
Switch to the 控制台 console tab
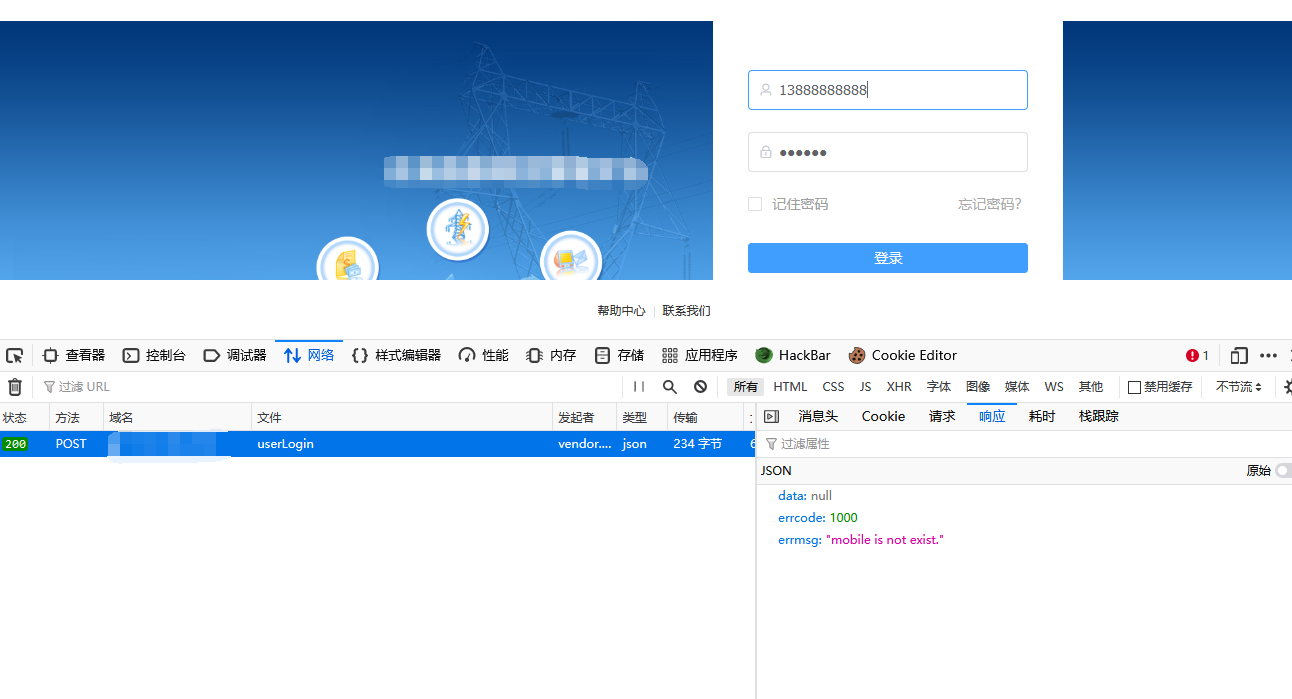[x=154, y=355]
